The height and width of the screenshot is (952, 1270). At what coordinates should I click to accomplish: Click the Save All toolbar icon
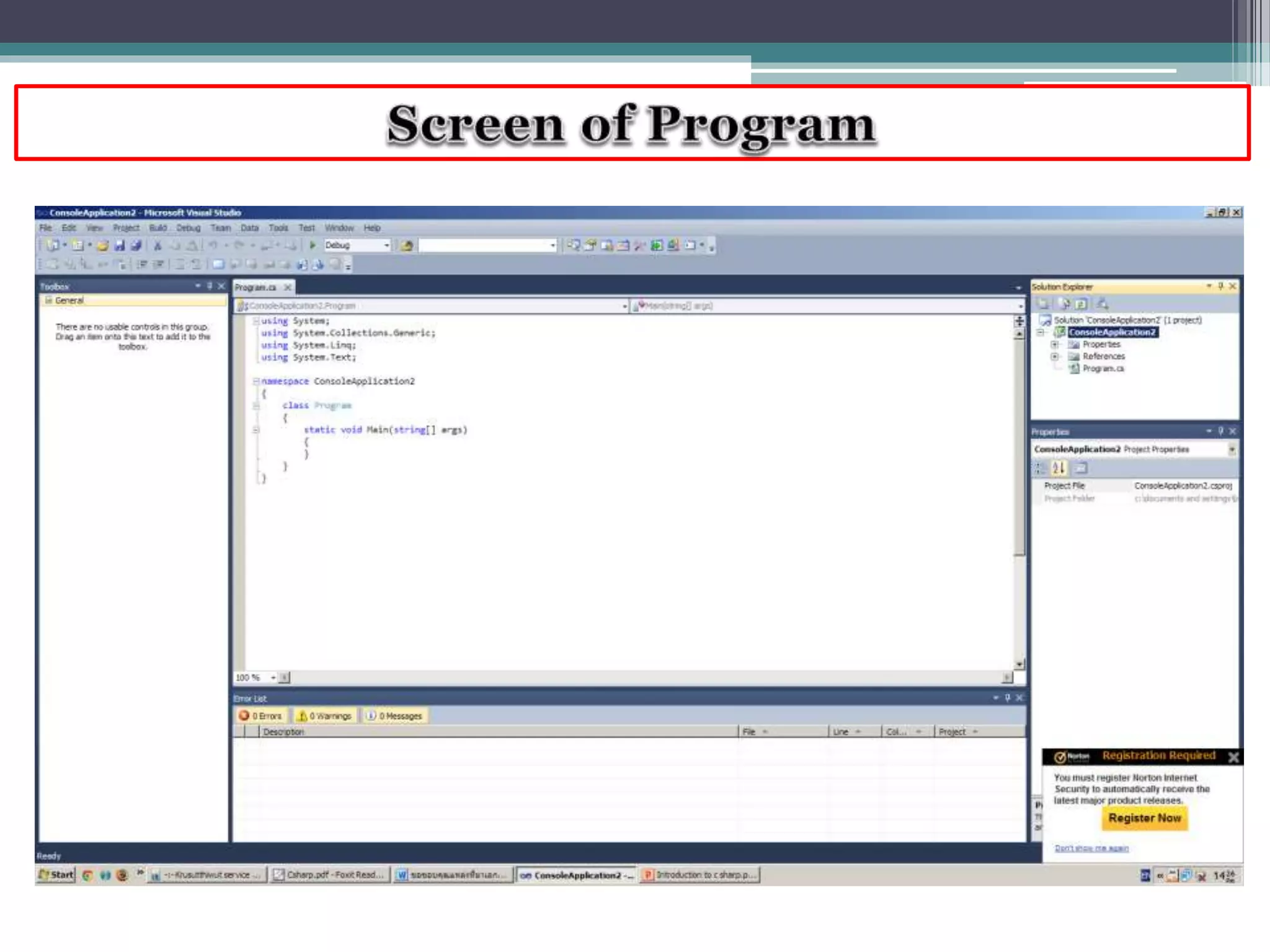click(136, 245)
